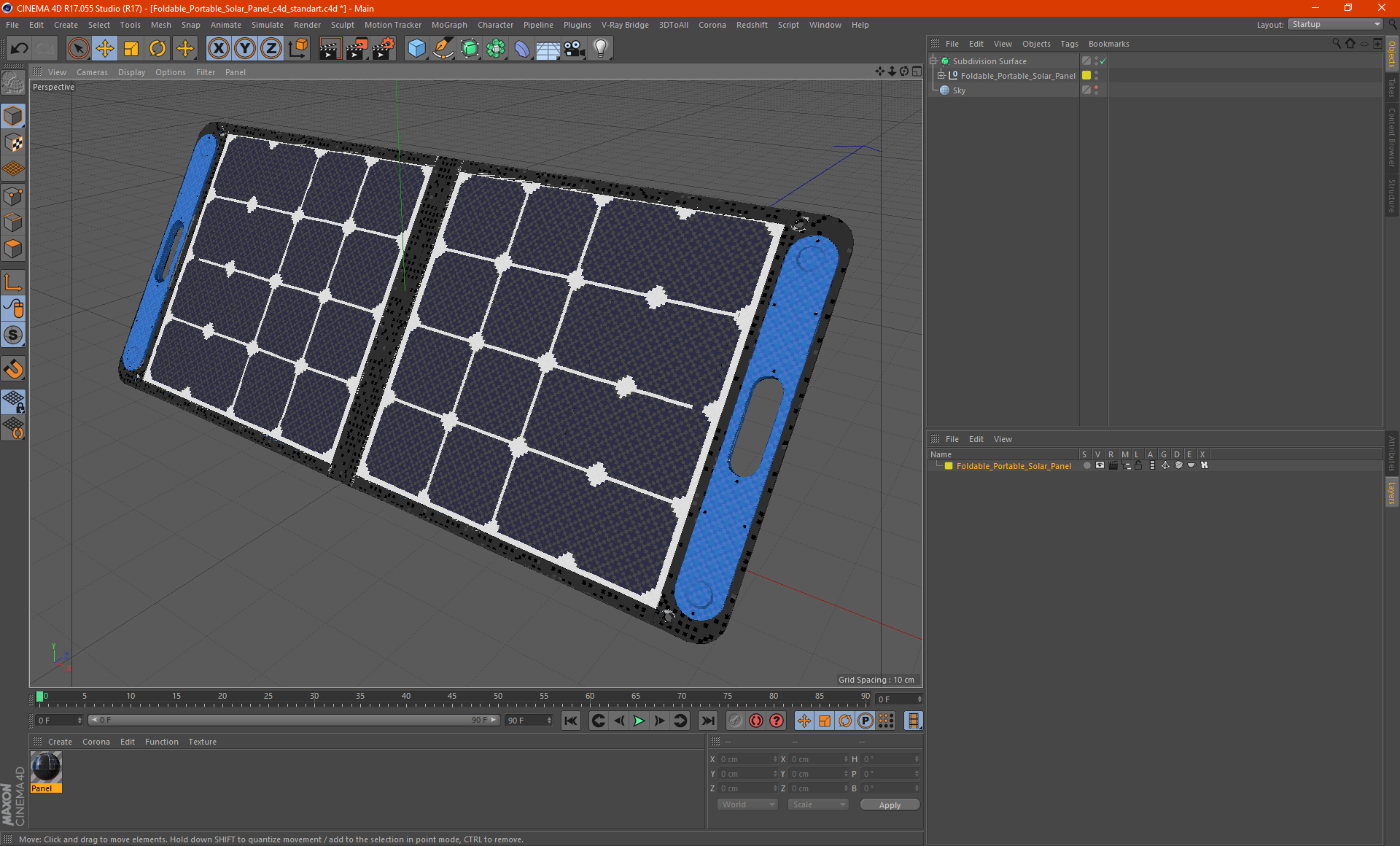The image size is (1400, 846).
Task: Open the Layout Startup dropdown
Action: click(x=1335, y=24)
